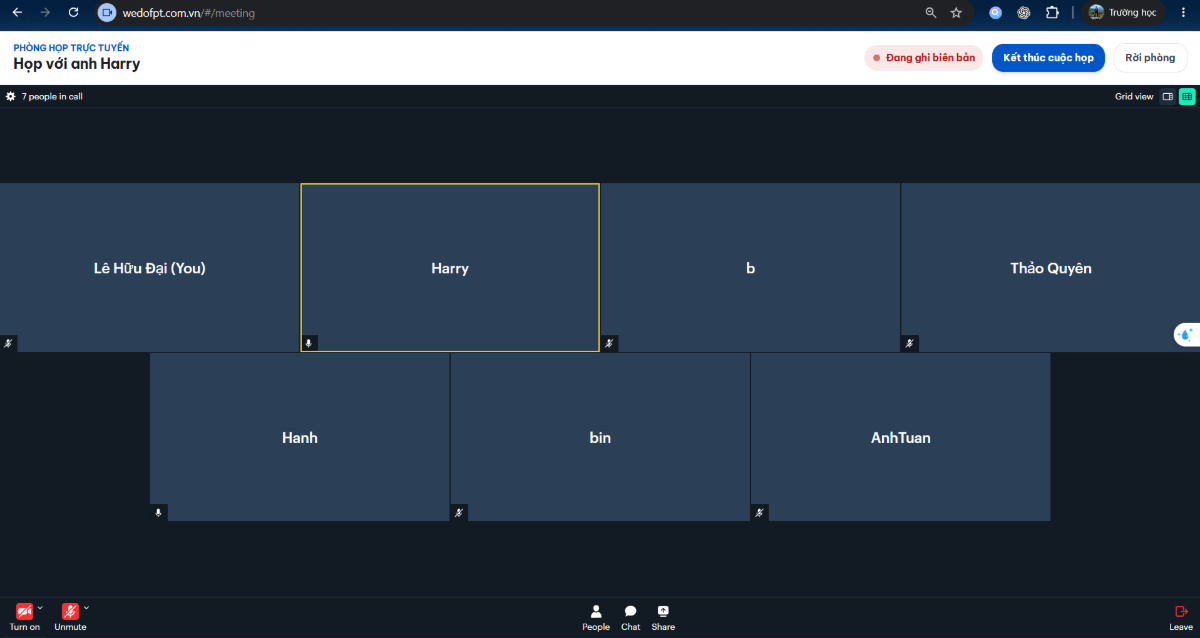Share your screen

tap(663, 618)
